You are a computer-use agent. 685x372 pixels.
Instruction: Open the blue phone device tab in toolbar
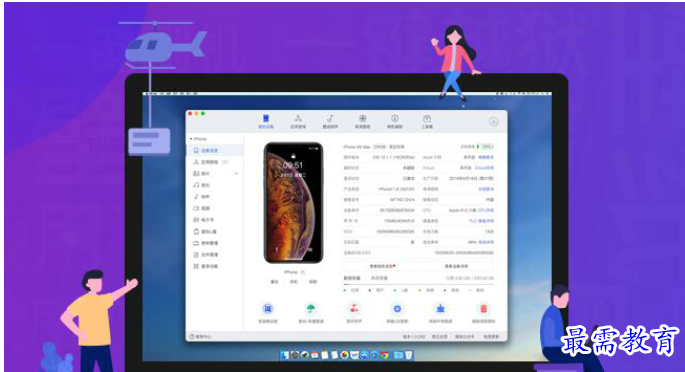[266, 121]
